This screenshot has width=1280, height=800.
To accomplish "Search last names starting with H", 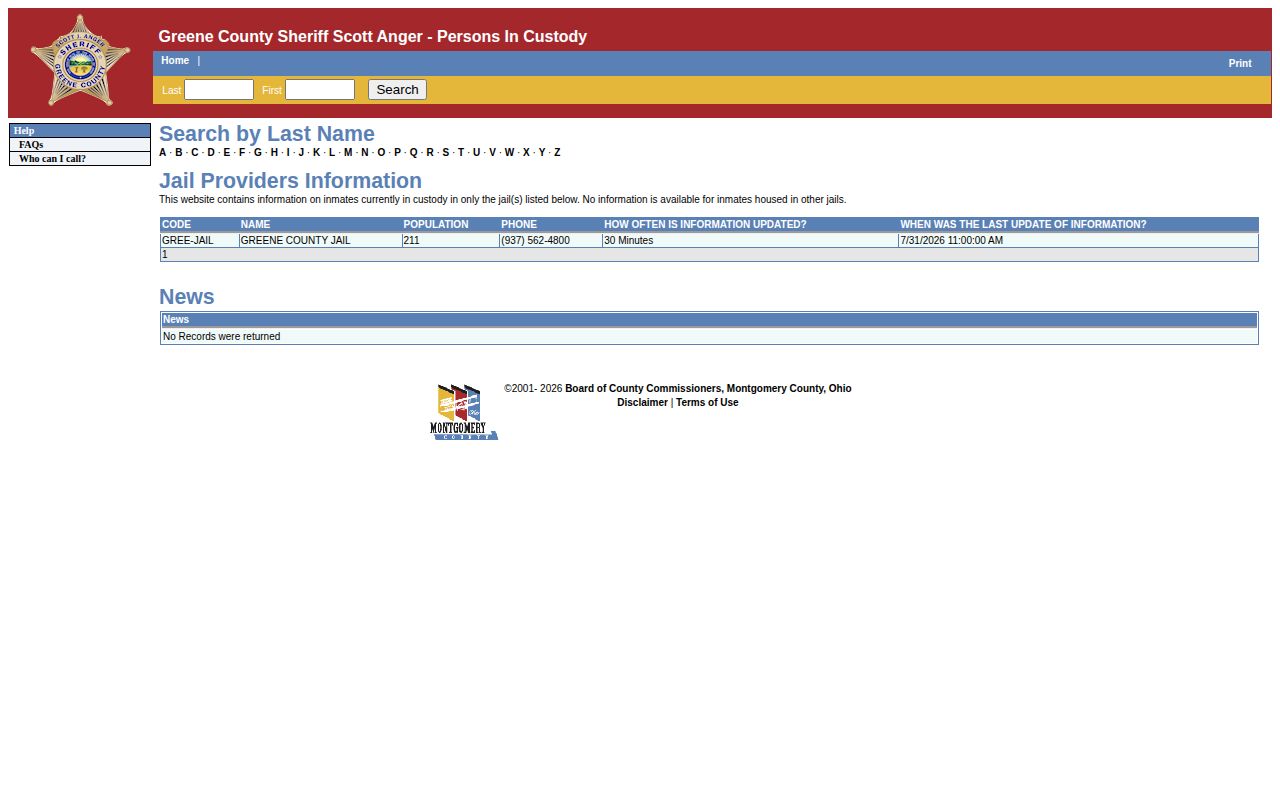I will click(x=274, y=153).
